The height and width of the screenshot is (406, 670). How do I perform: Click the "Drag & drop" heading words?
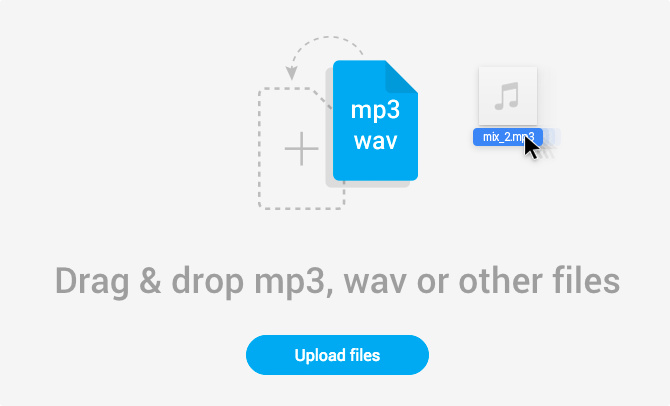click(x=150, y=281)
